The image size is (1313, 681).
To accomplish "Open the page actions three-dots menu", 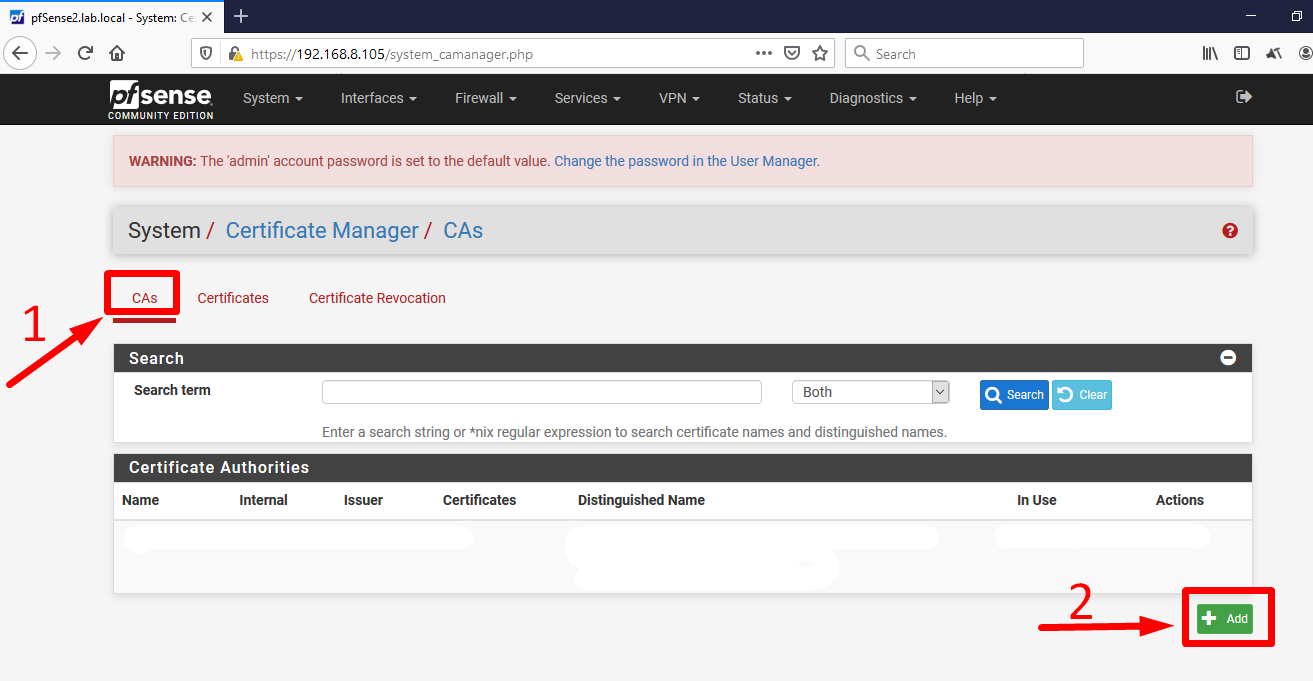I will tap(764, 54).
